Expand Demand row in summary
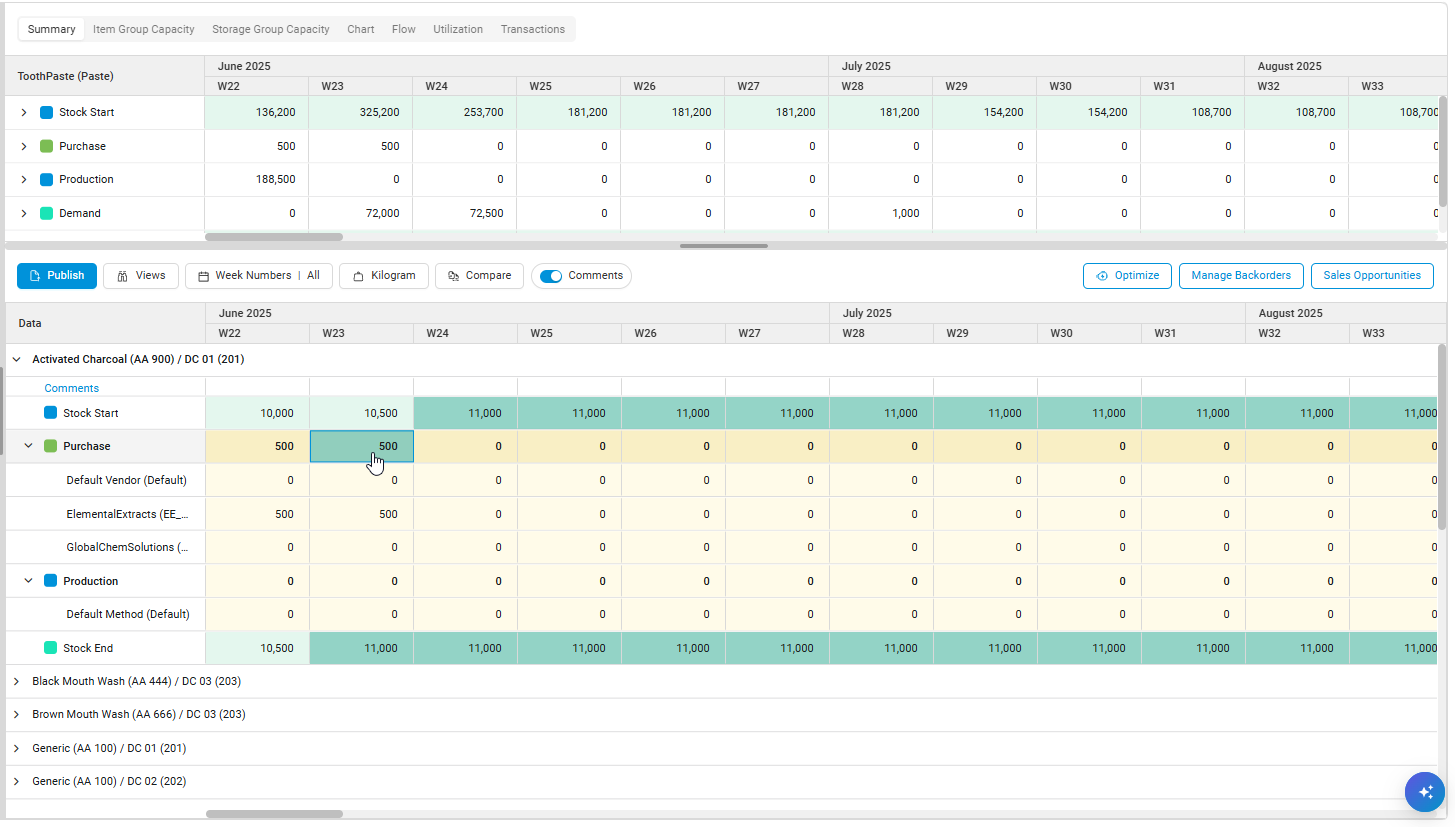The height and width of the screenshot is (827, 1455). pyautogui.click(x=24, y=213)
